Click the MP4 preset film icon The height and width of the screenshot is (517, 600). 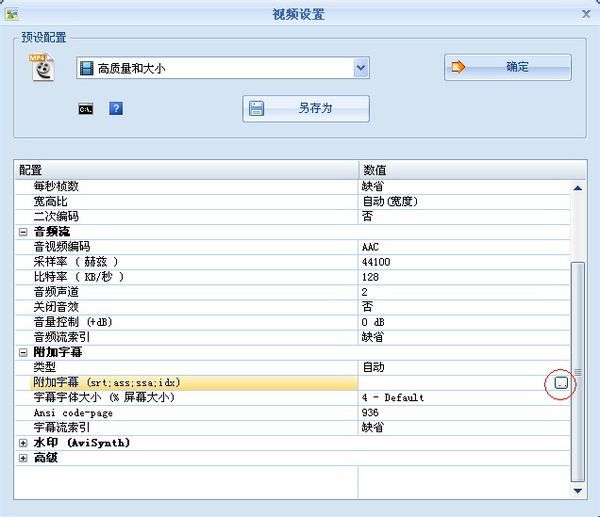(x=42, y=68)
